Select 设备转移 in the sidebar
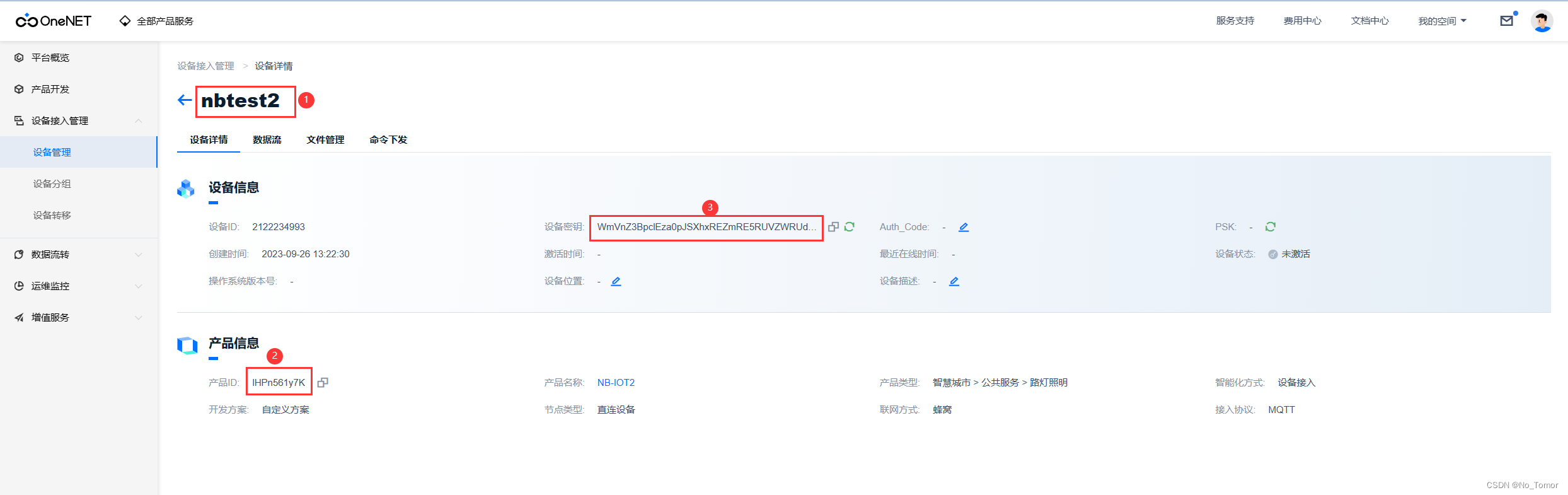The height and width of the screenshot is (495, 1568). (52, 215)
